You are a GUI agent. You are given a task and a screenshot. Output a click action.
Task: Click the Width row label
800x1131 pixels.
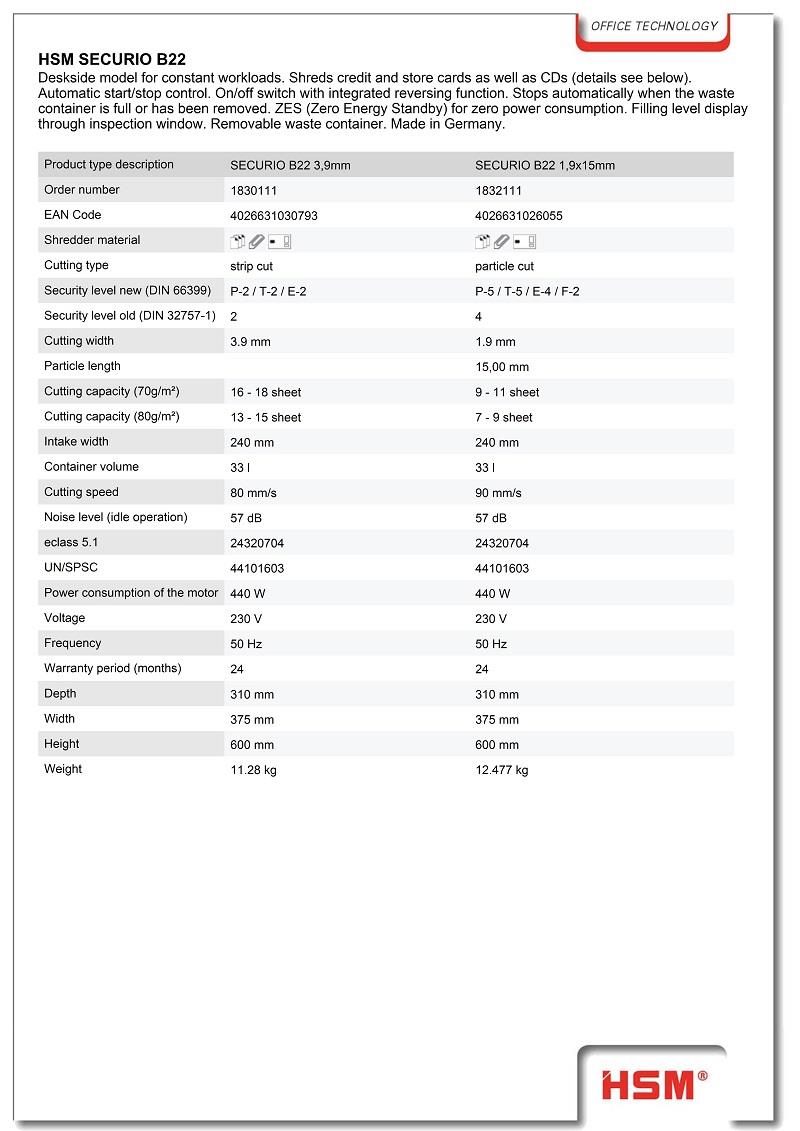pyautogui.click(x=59, y=719)
